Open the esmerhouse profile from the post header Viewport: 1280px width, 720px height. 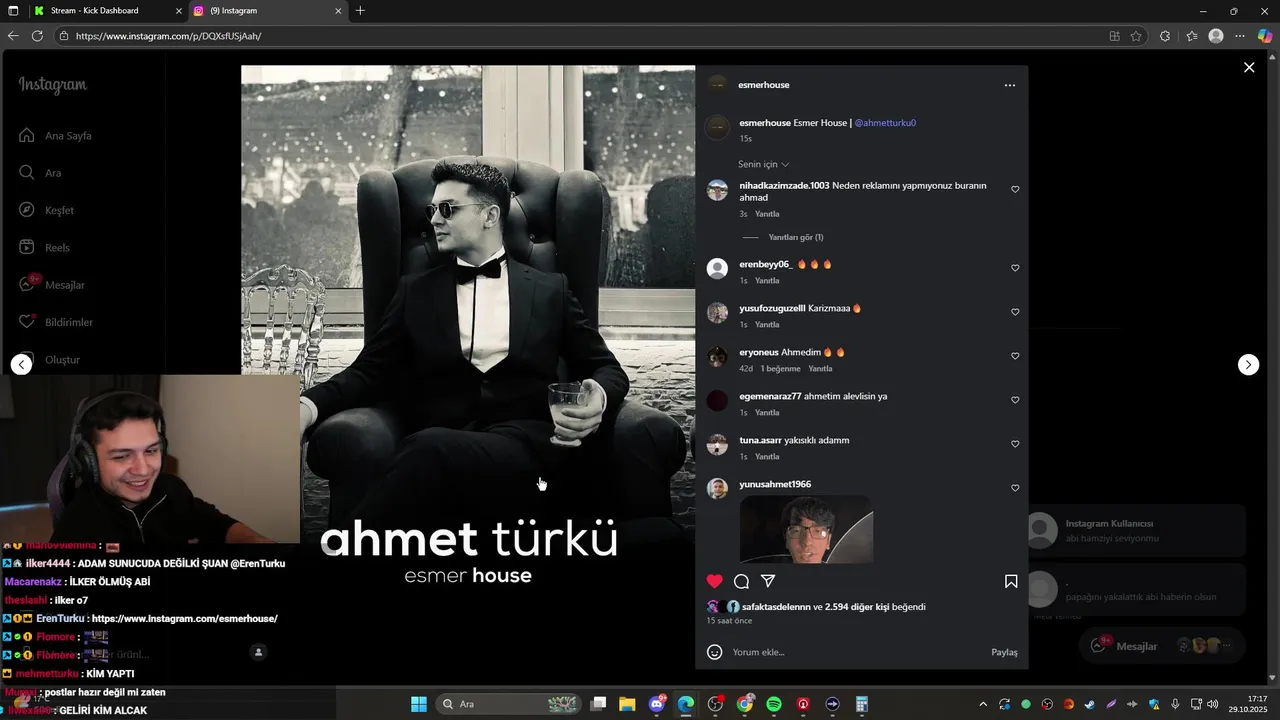[764, 85]
